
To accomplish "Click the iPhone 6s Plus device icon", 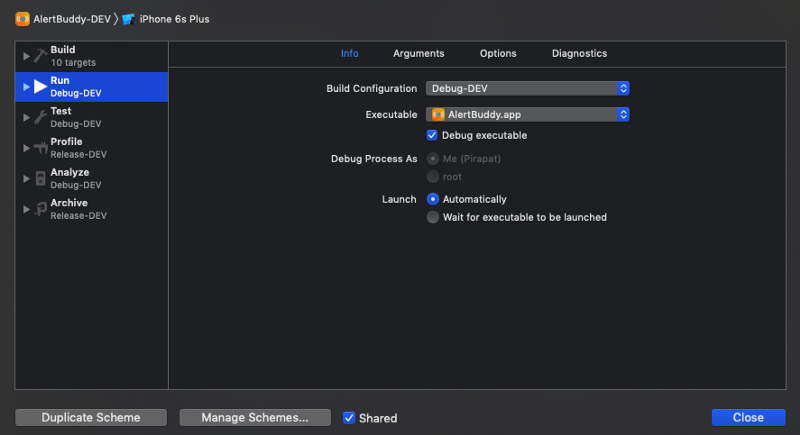I will tap(128, 19).
